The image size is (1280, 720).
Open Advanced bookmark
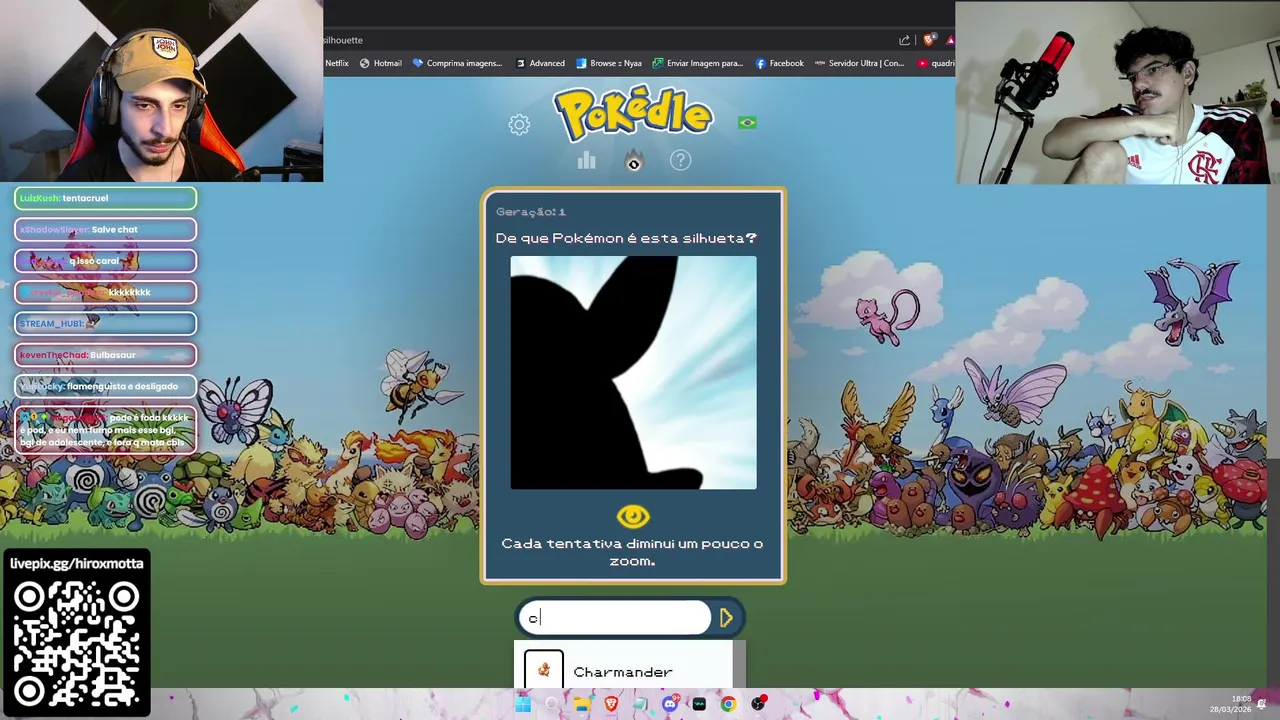(x=540, y=63)
